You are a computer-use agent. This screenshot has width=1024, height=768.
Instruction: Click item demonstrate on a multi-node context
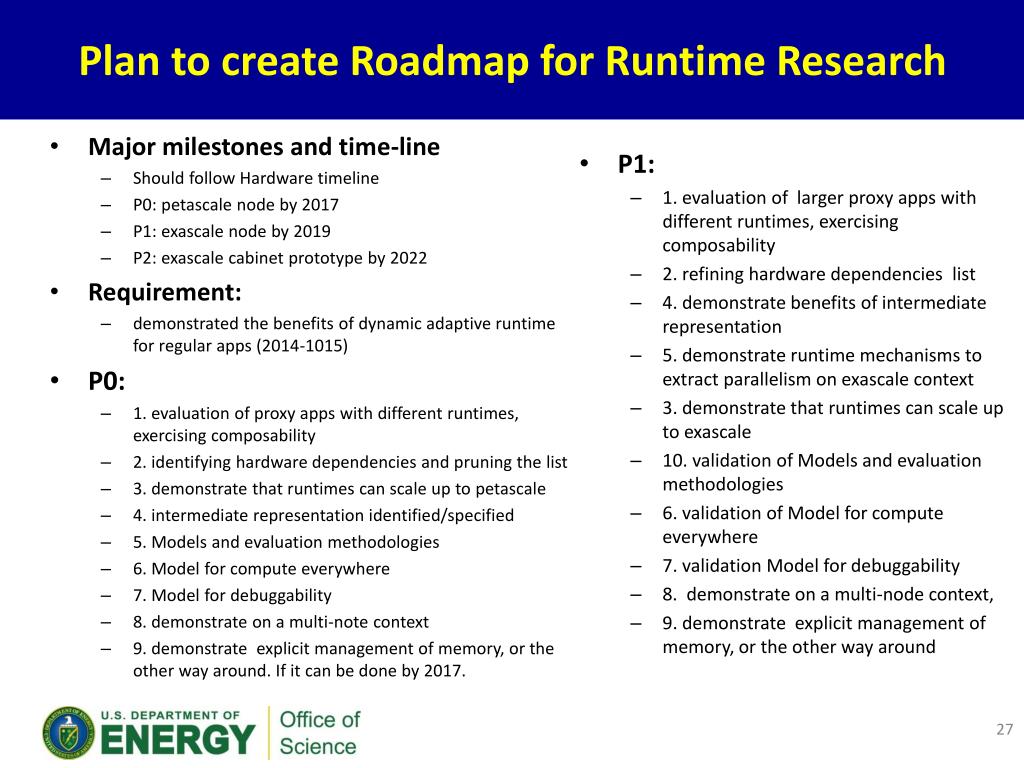tap(827, 595)
